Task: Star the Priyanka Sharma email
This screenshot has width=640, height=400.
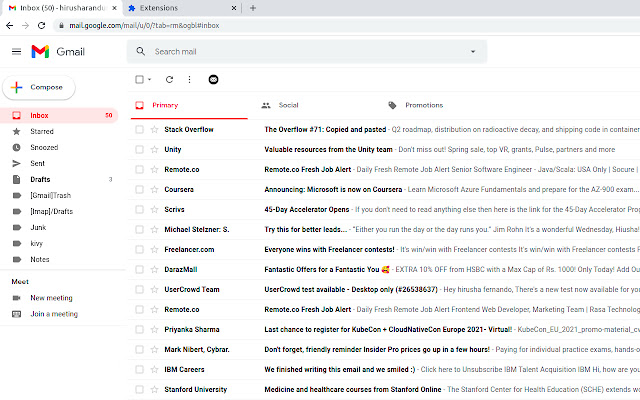Action: pyautogui.click(x=154, y=329)
